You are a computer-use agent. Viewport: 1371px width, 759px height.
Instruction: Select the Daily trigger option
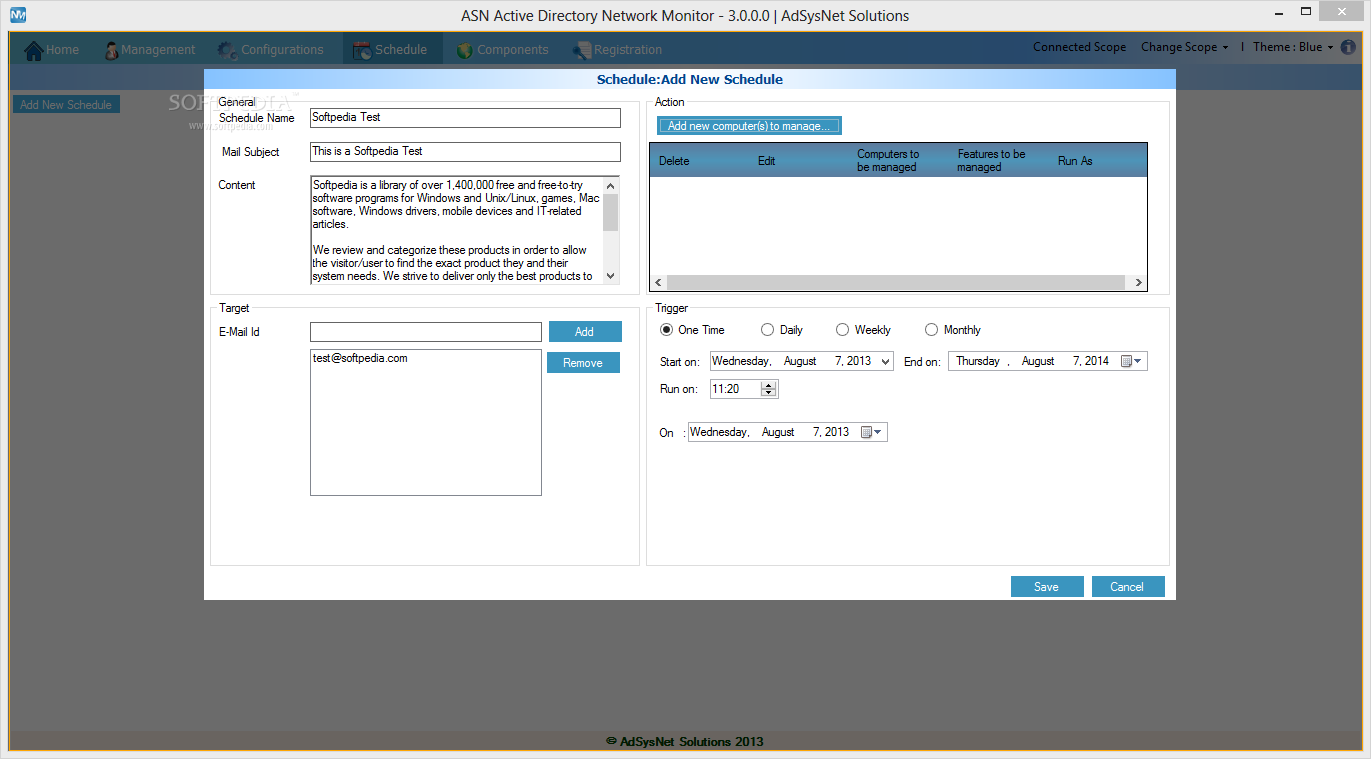click(x=768, y=330)
